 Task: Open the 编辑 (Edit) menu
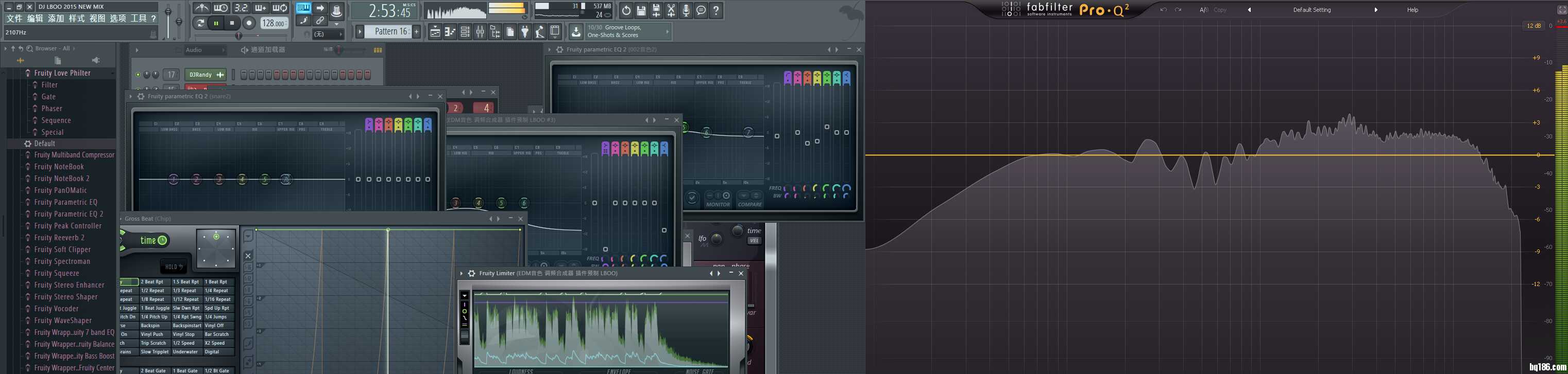click(x=35, y=18)
